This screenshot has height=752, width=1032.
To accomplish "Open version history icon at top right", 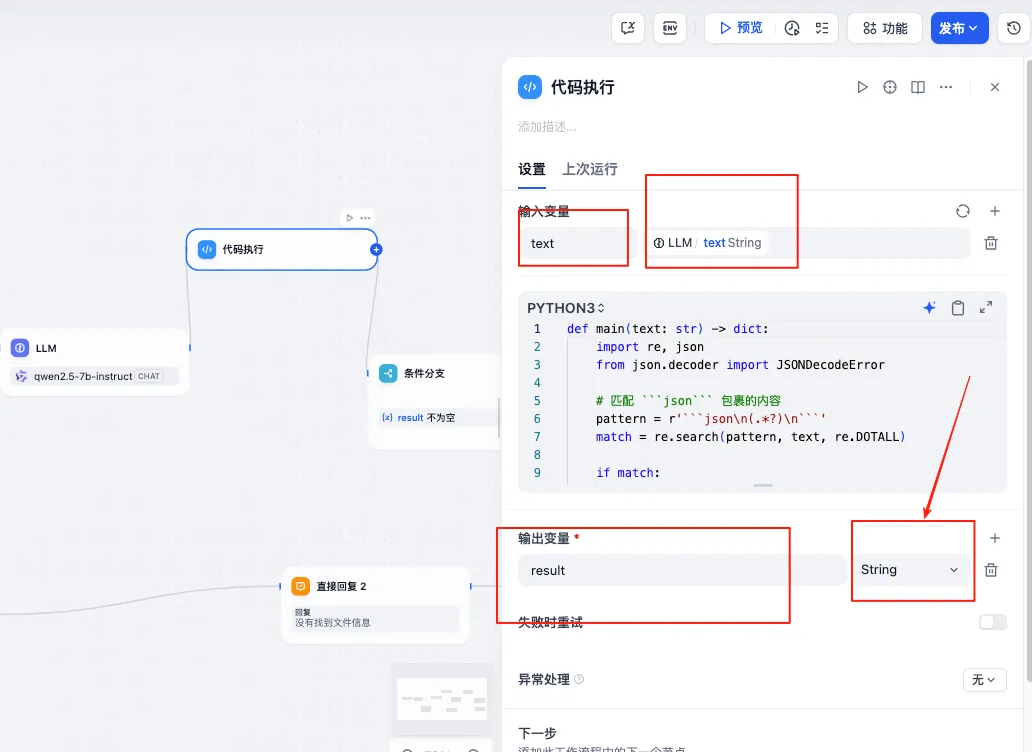I will click(x=1014, y=28).
